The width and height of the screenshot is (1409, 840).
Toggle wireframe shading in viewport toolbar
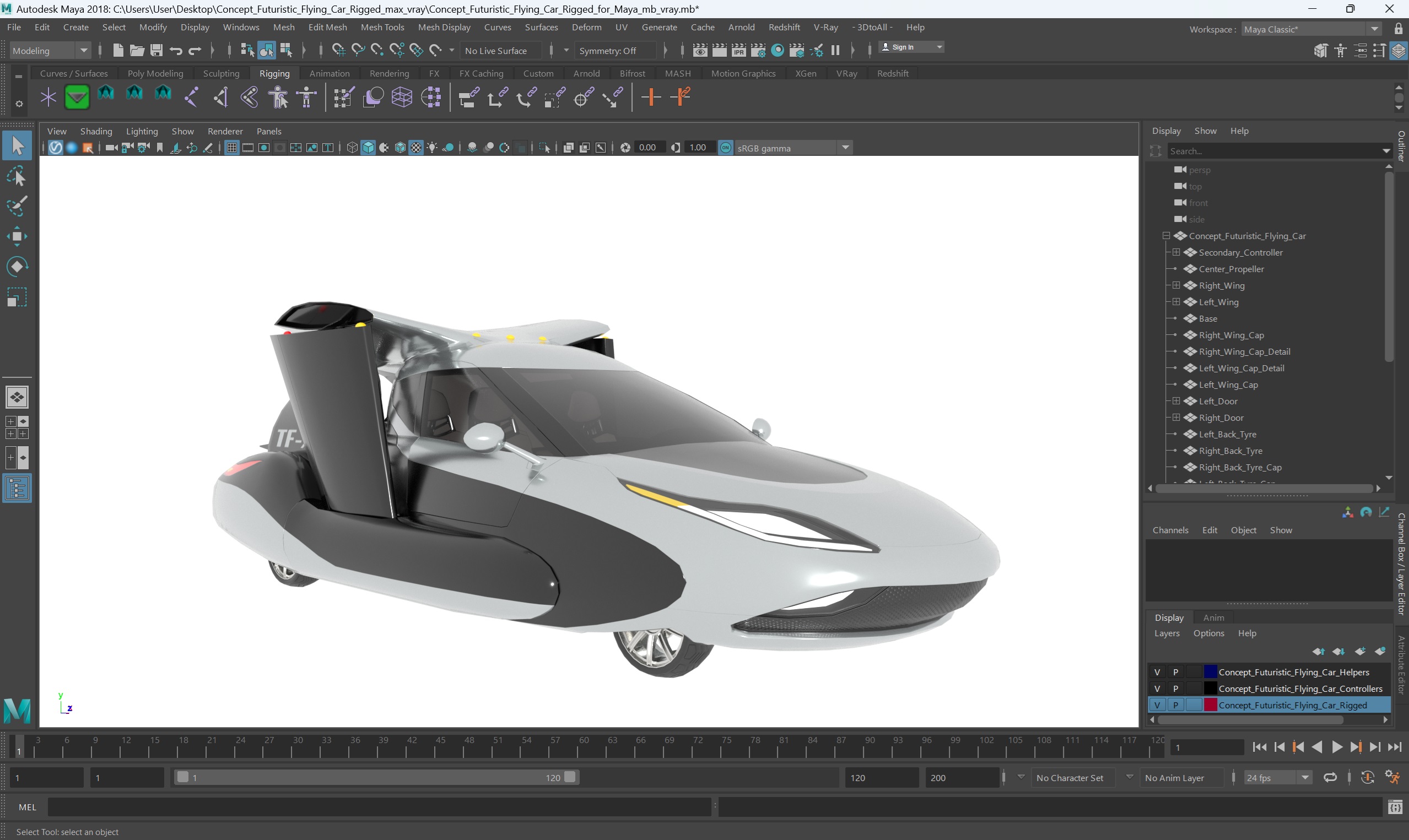(x=352, y=148)
